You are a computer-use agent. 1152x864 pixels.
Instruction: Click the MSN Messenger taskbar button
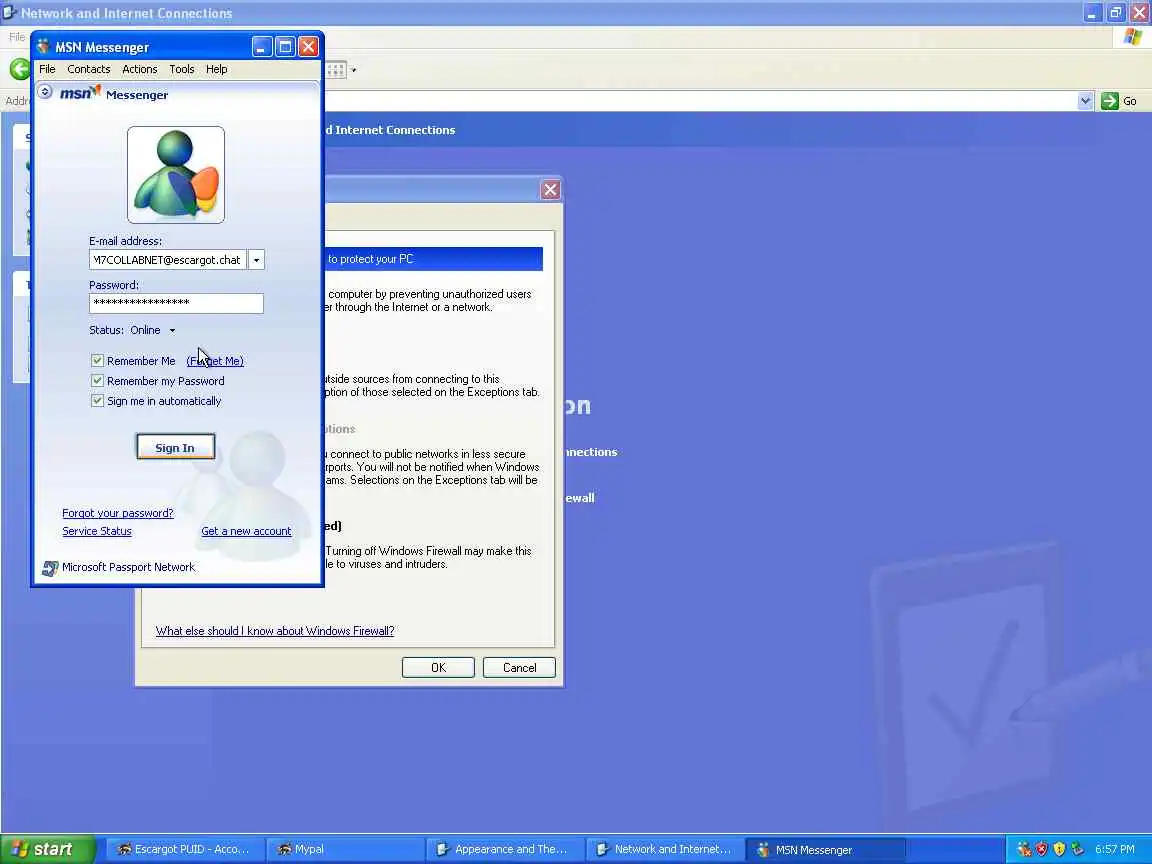(x=824, y=849)
